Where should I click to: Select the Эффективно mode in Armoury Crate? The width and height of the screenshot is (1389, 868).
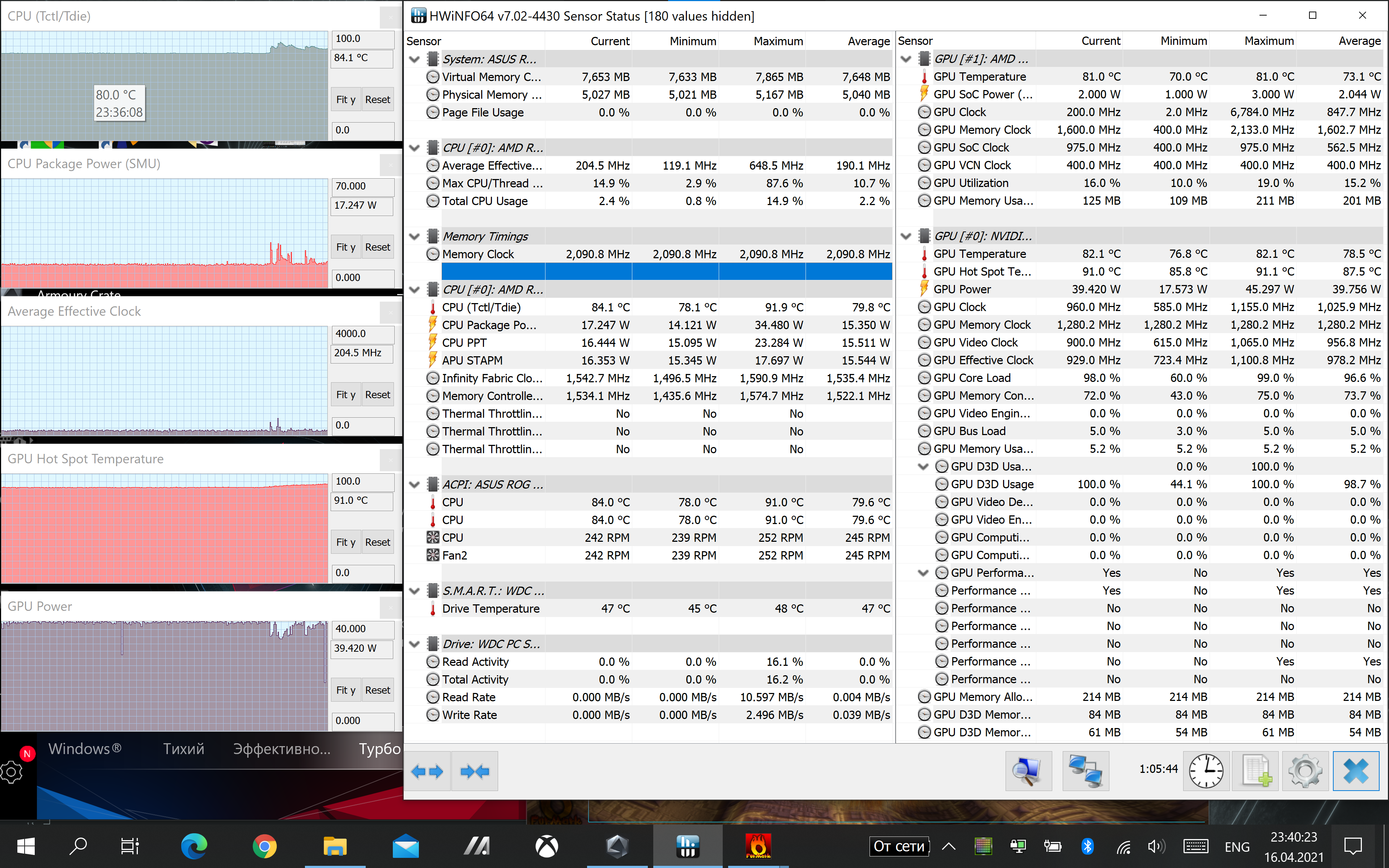click(281, 749)
